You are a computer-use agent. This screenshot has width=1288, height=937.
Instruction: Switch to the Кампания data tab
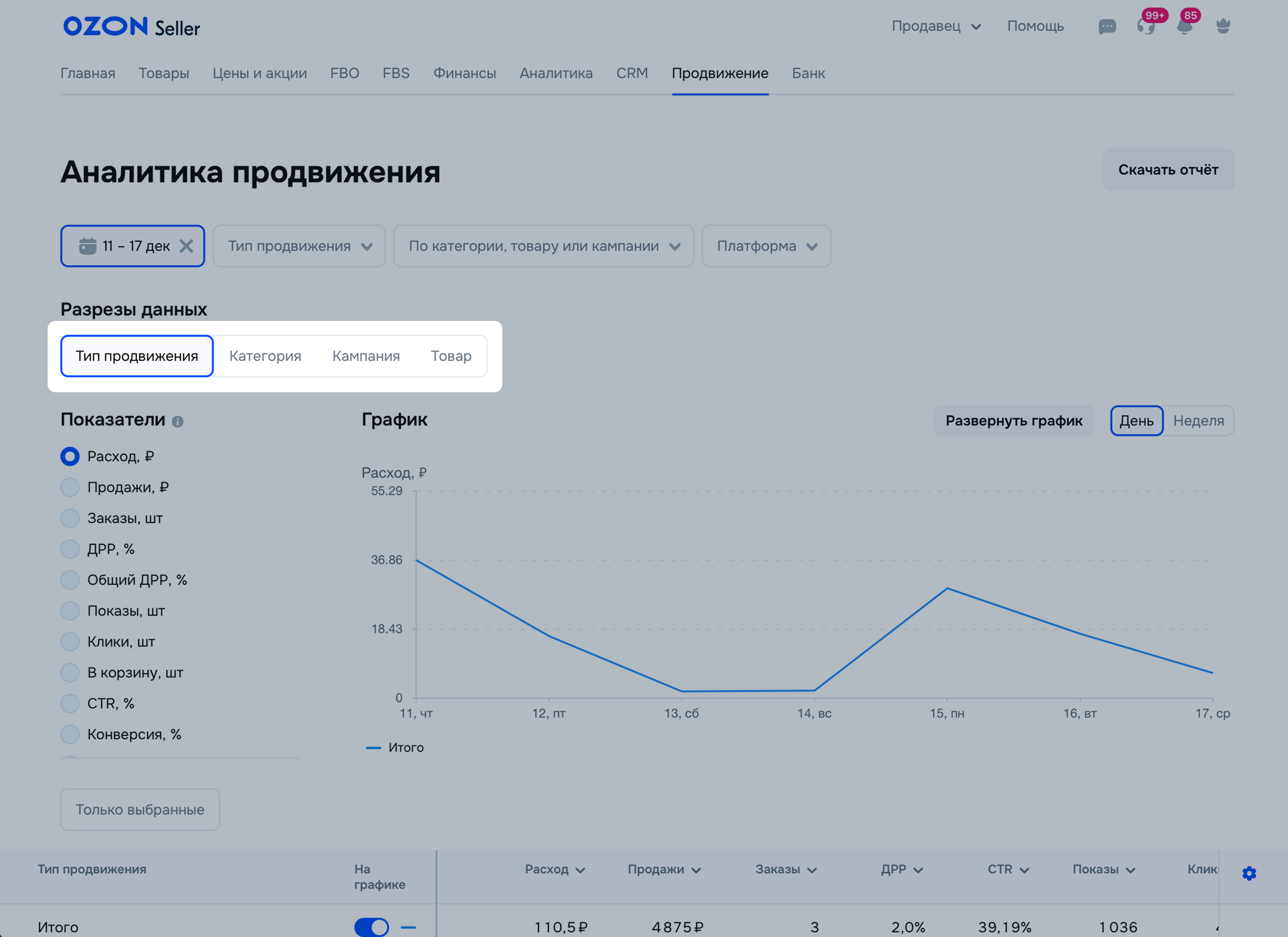366,356
